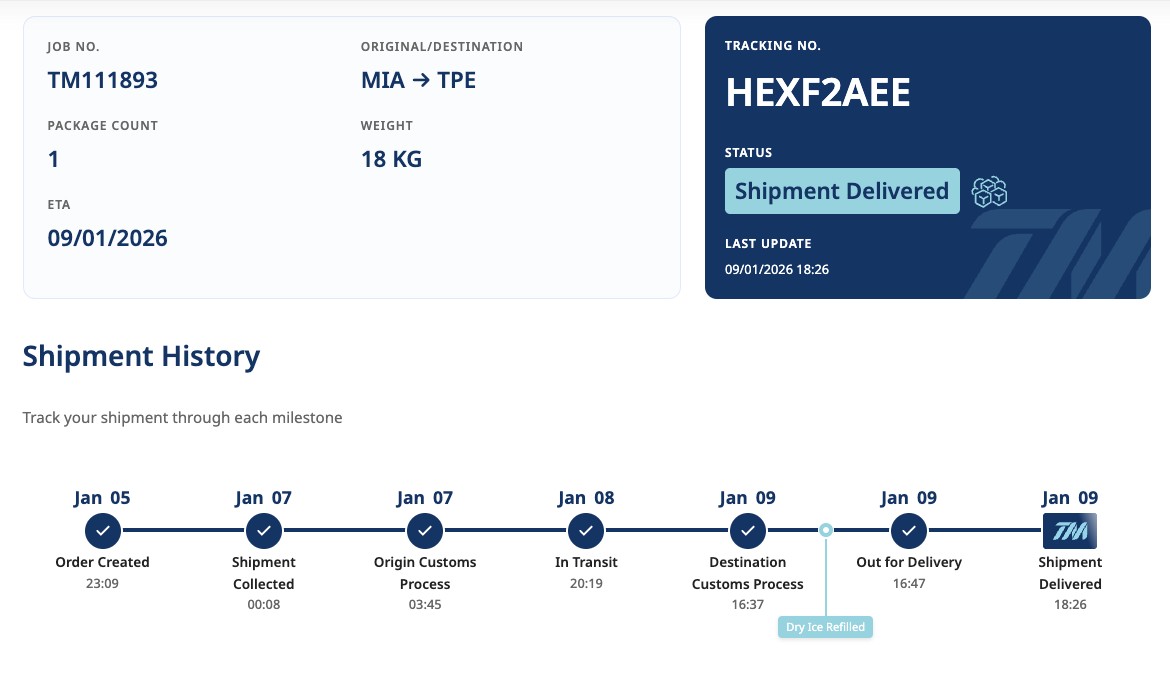The width and height of the screenshot is (1170, 682).
Task: Select the Origin Customs Process checkmark
Action: point(425,530)
